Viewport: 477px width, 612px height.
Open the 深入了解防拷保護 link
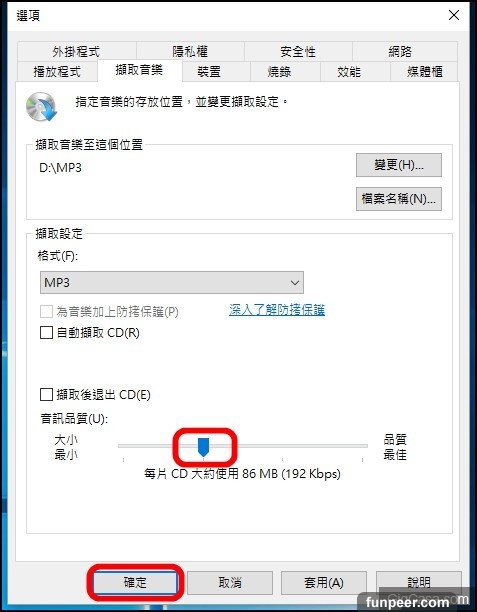[277, 310]
